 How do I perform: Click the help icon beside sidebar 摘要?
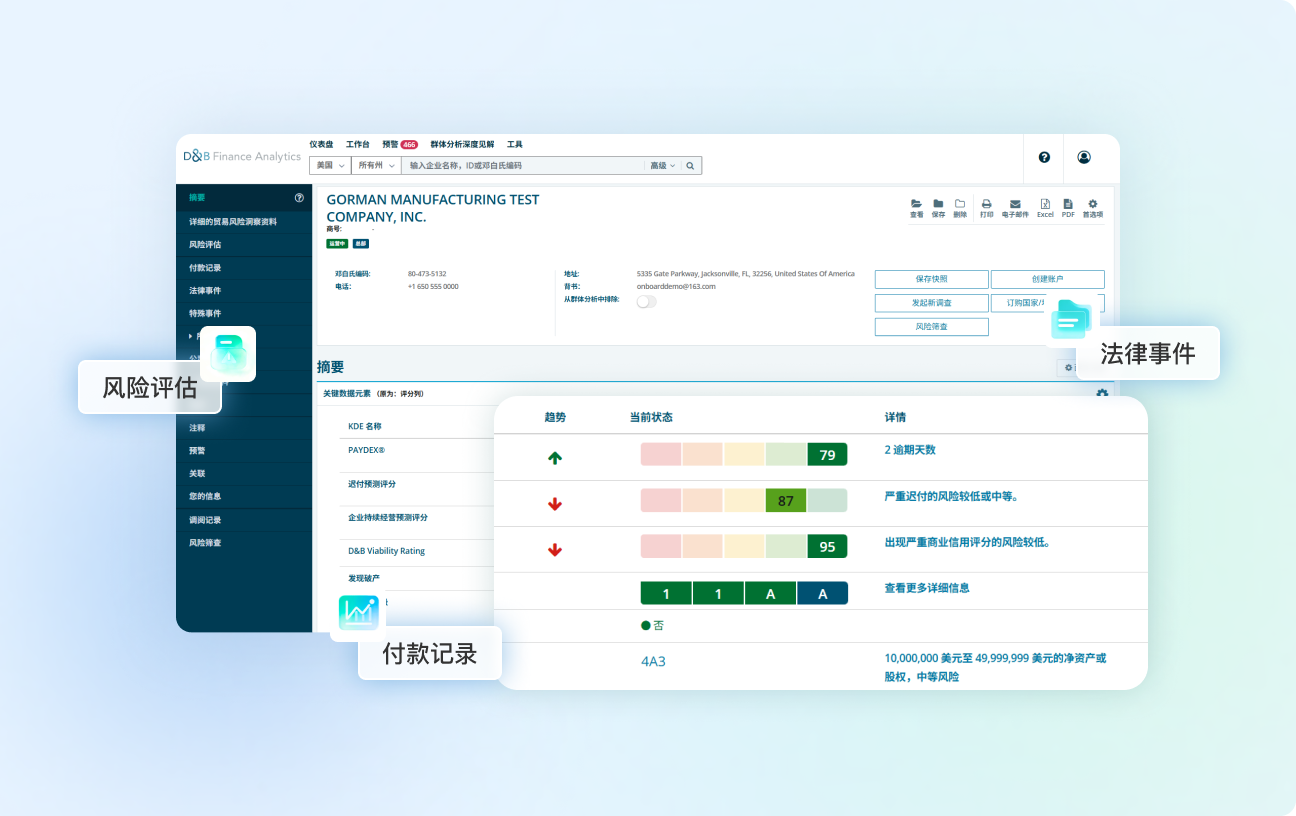[x=299, y=198]
